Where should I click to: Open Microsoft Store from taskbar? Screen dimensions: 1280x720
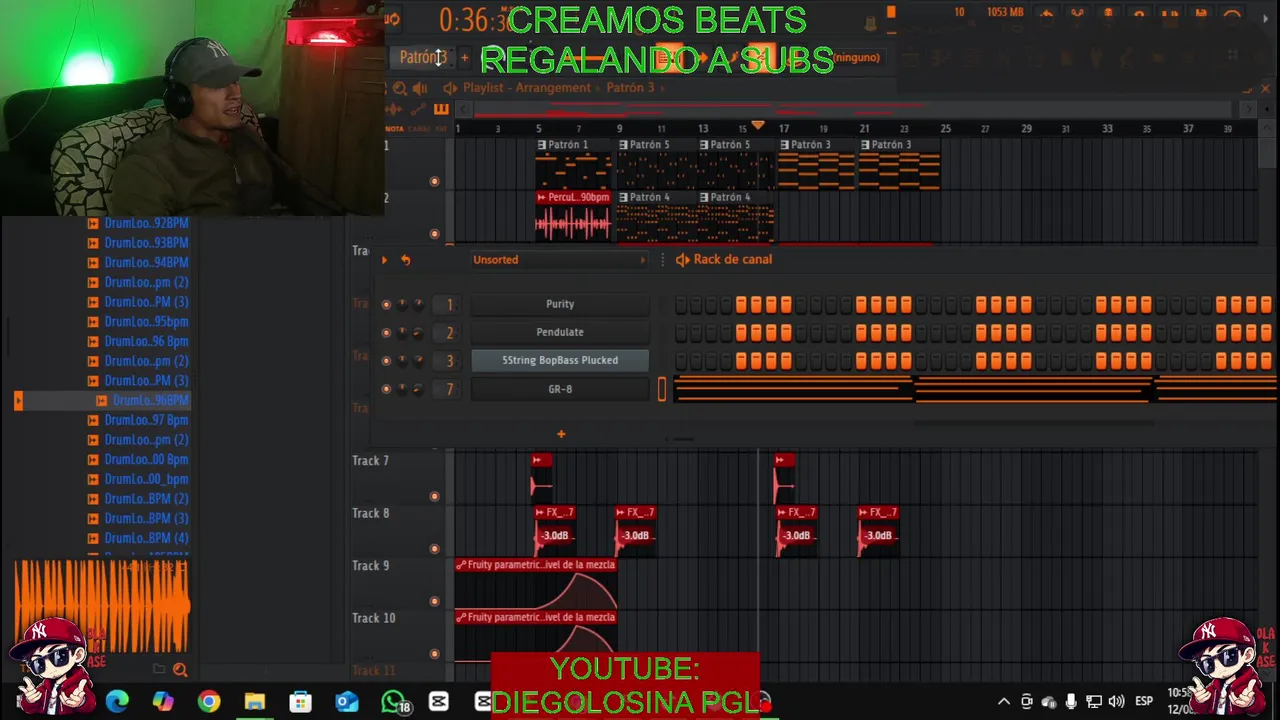click(x=301, y=702)
